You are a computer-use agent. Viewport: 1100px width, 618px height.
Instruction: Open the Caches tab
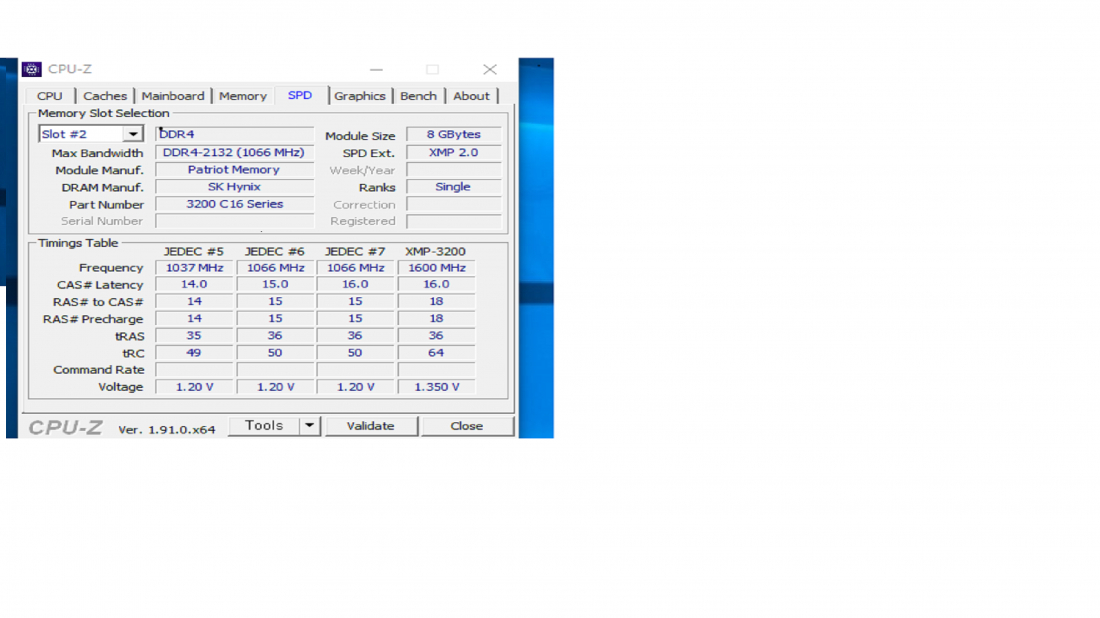click(105, 96)
